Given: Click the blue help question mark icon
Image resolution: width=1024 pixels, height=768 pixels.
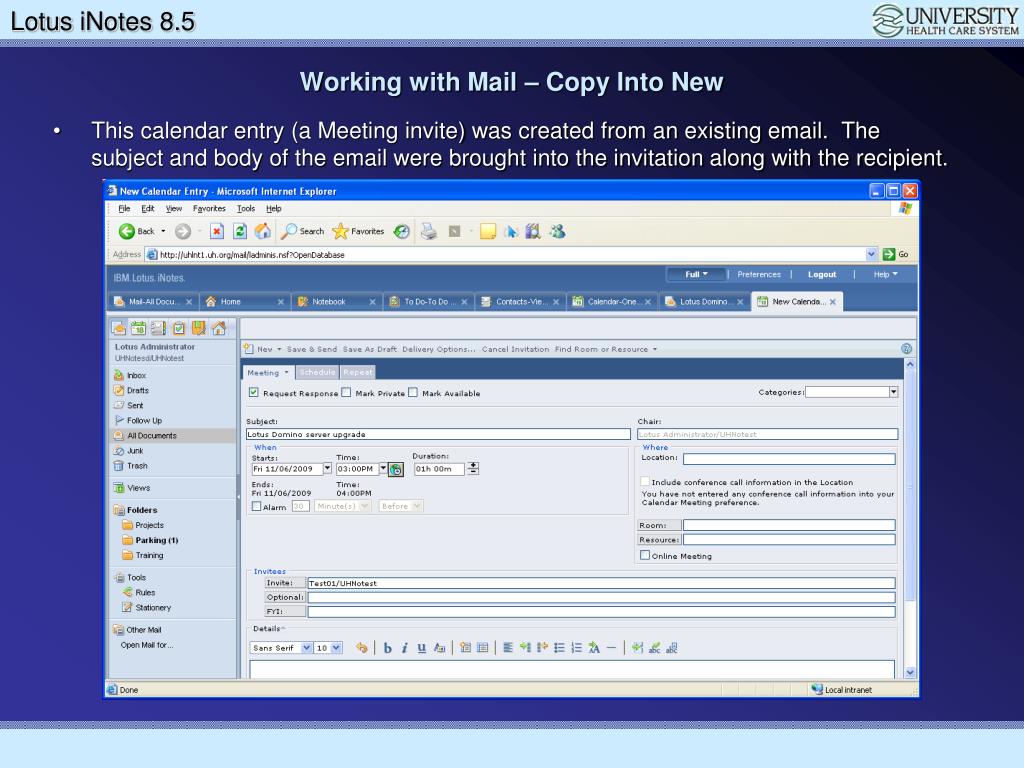Looking at the screenshot, I should coord(906,349).
